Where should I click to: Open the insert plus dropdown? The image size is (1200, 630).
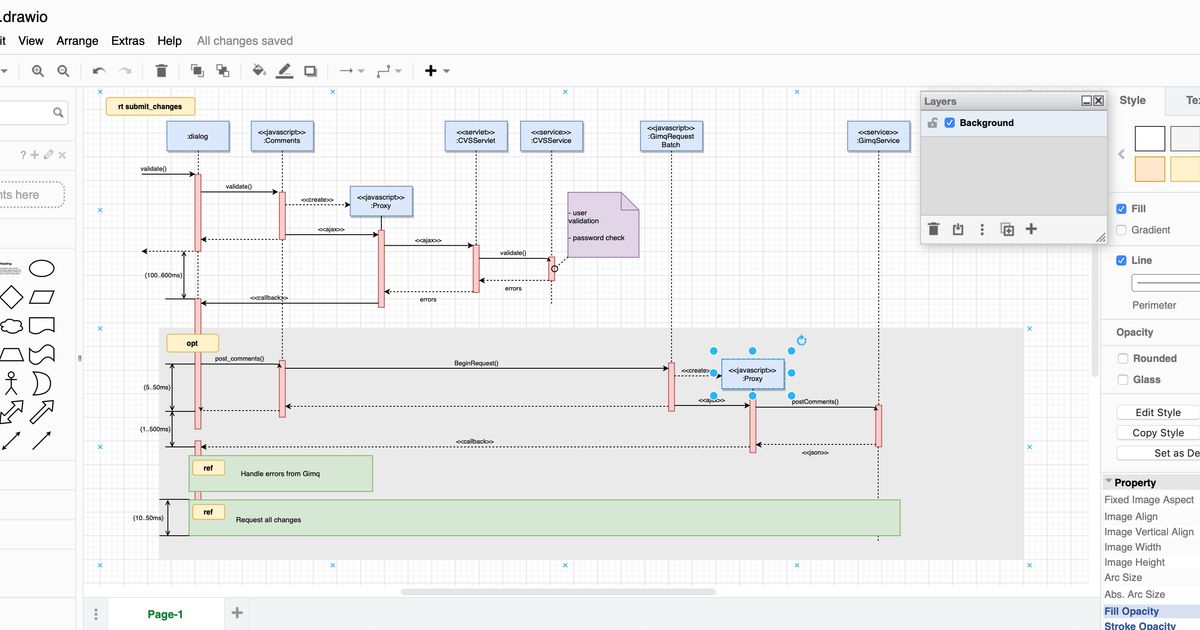point(437,71)
